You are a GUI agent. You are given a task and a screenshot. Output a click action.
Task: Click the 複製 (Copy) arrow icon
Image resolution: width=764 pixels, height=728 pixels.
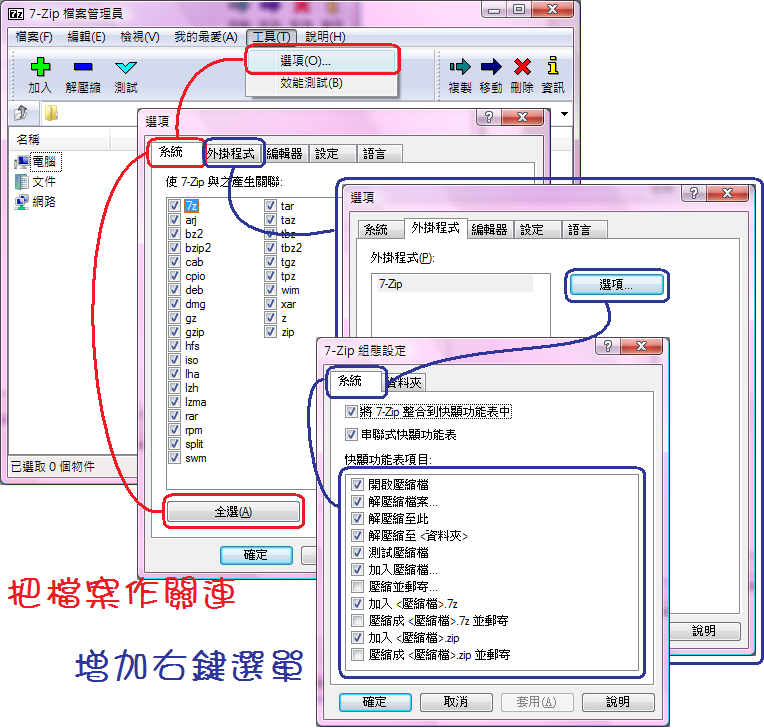point(460,66)
